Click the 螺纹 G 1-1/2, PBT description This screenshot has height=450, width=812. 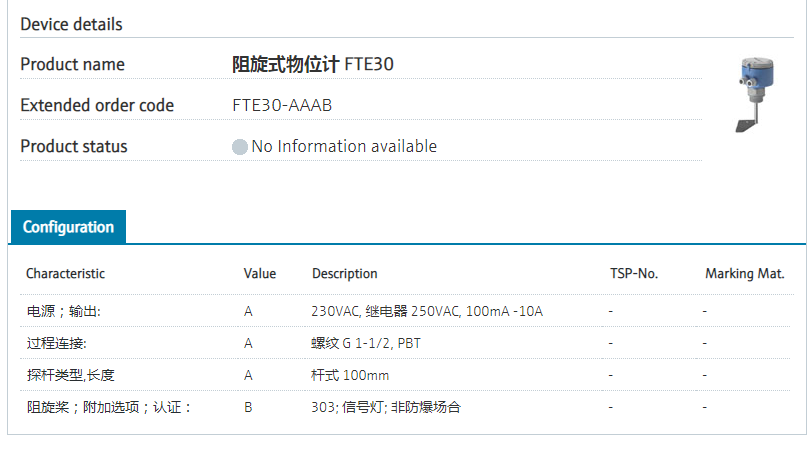coord(366,343)
